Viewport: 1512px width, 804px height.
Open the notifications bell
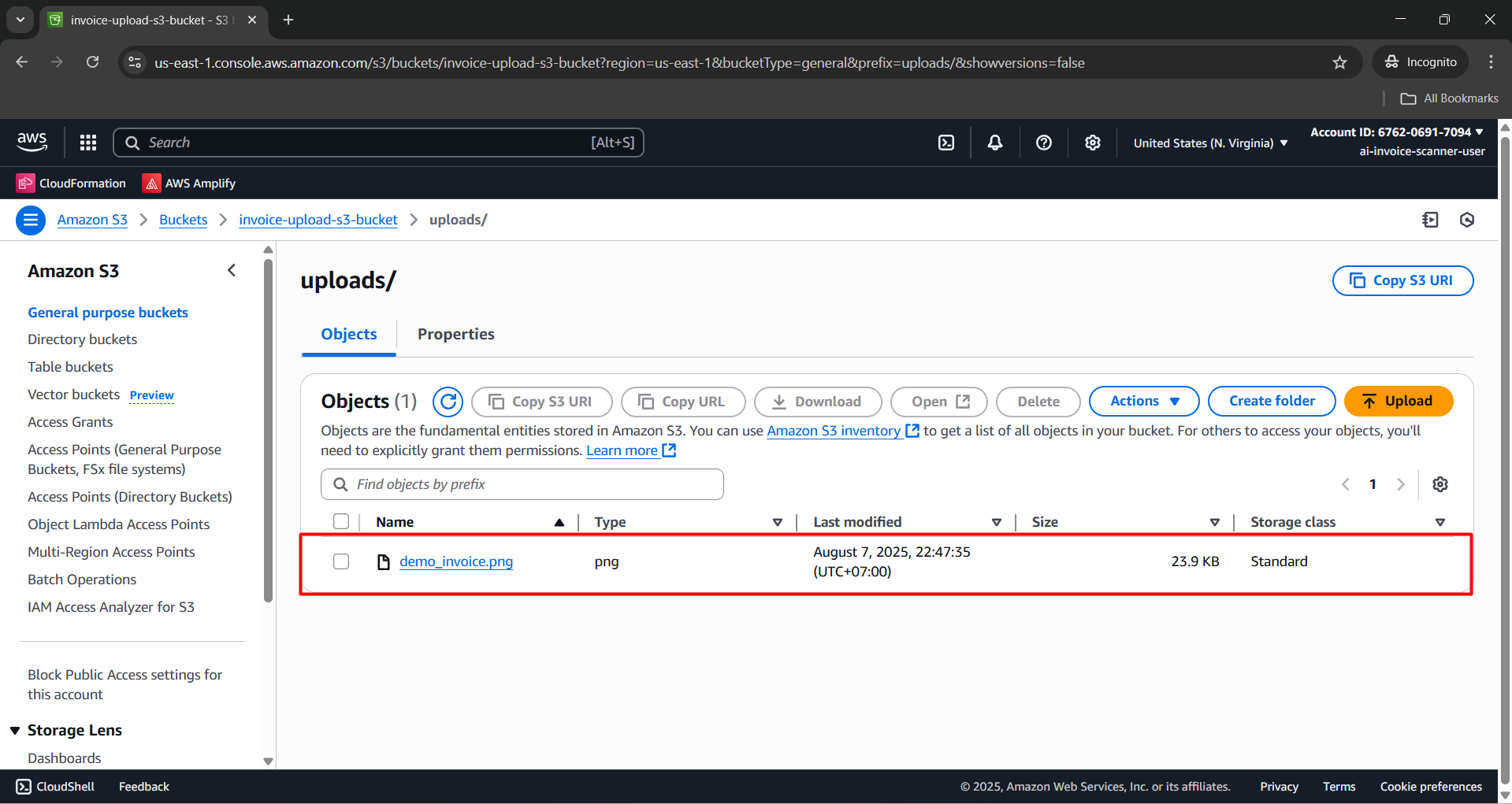tap(995, 143)
